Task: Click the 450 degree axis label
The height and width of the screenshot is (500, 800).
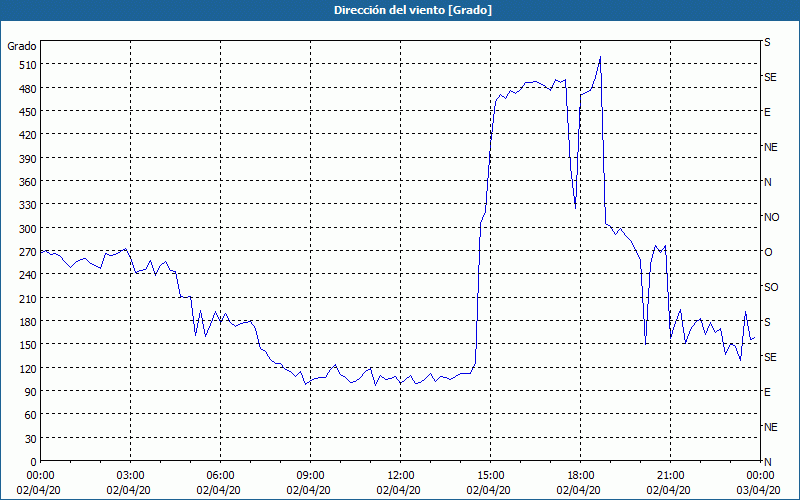Action: pos(28,112)
